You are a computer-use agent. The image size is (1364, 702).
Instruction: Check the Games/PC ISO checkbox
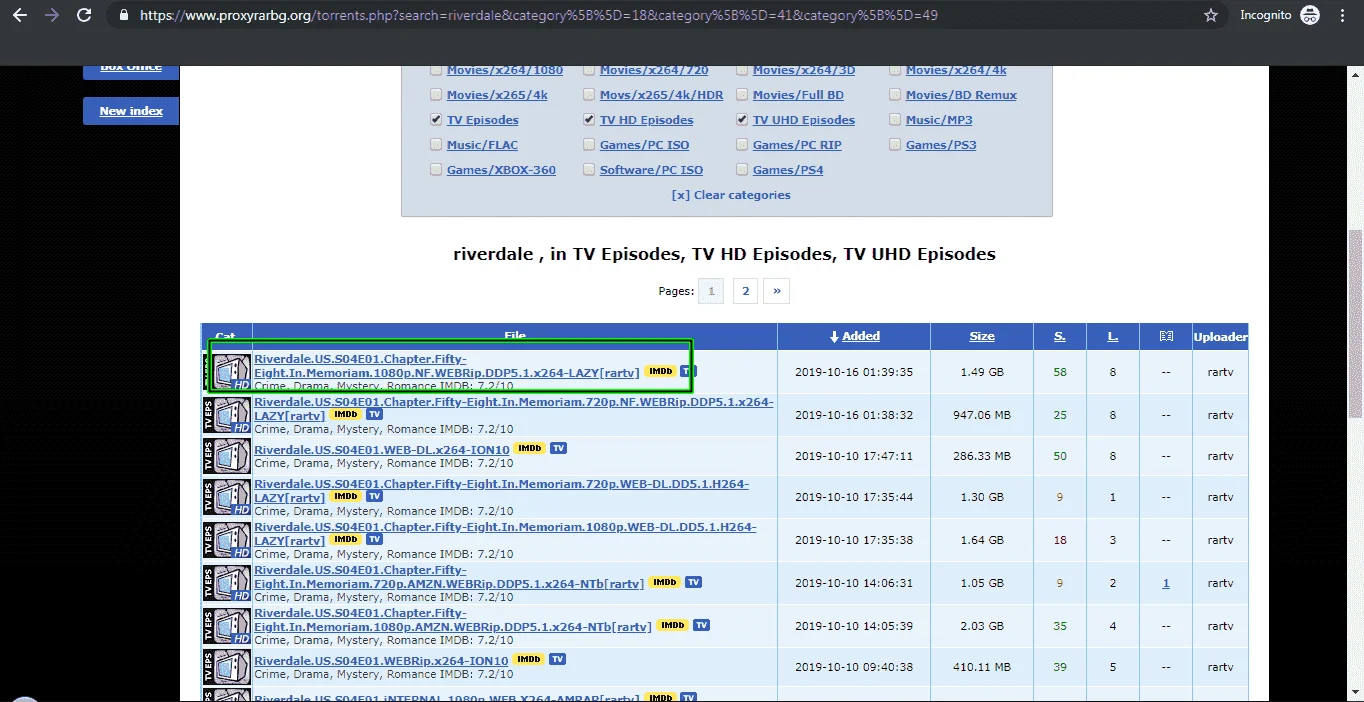(589, 145)
